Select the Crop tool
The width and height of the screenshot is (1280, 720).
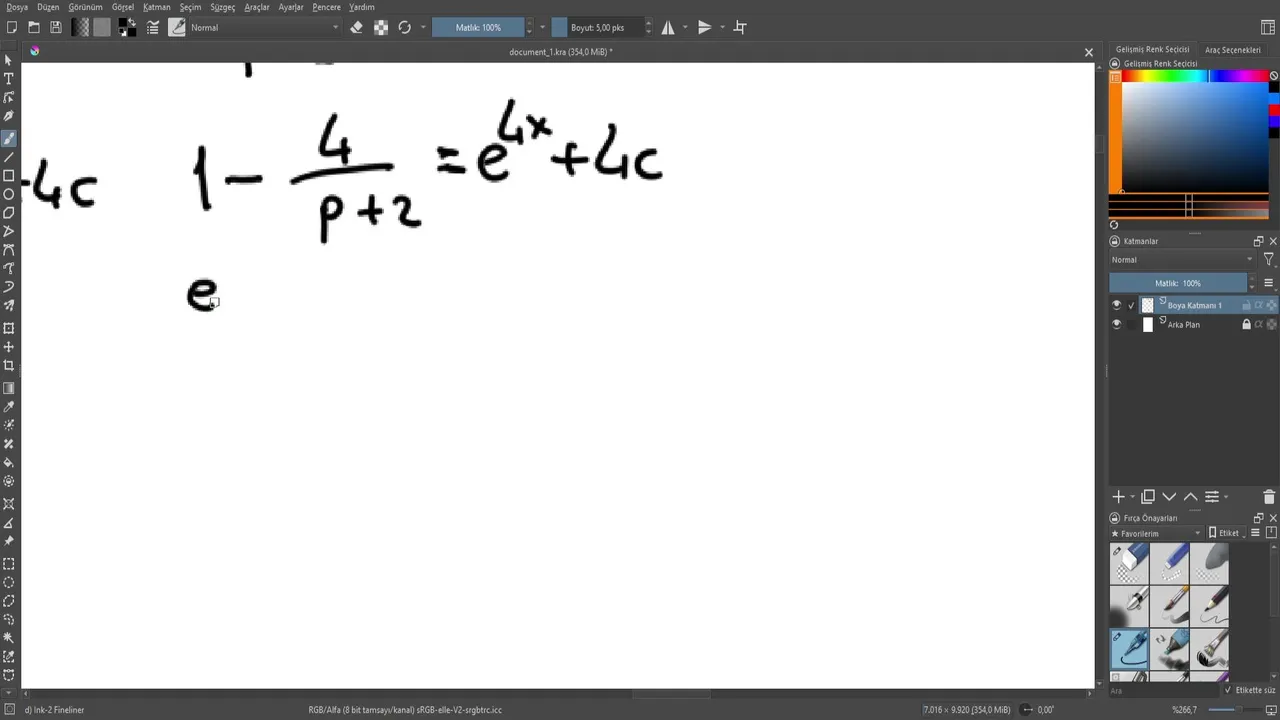click(9, 366)
